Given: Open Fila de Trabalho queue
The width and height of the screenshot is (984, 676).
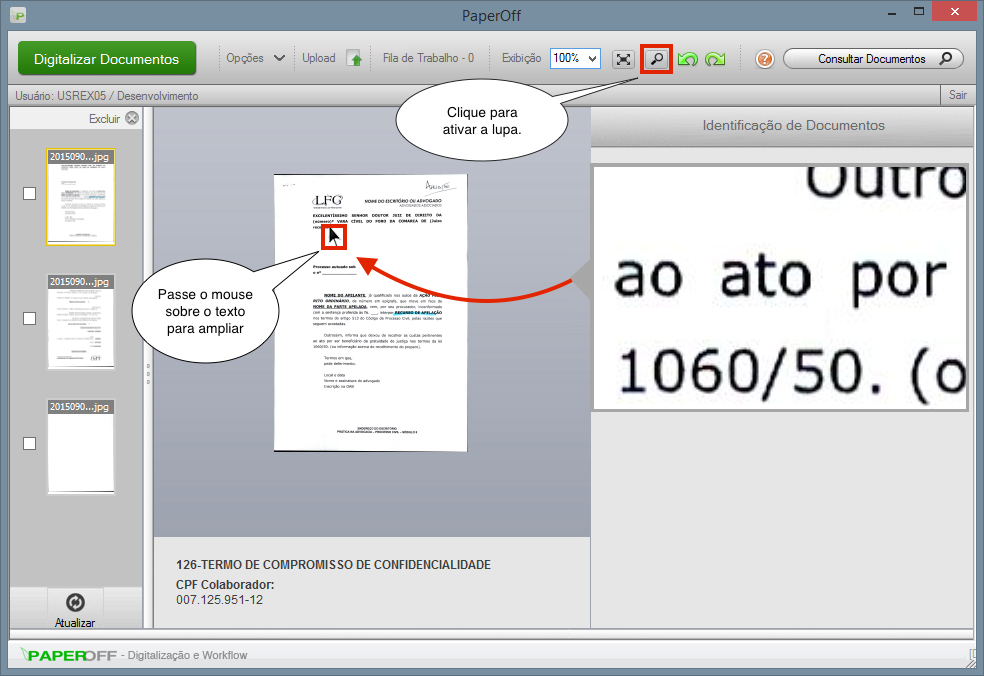Looking at the screenshot, I should [428, 58].
